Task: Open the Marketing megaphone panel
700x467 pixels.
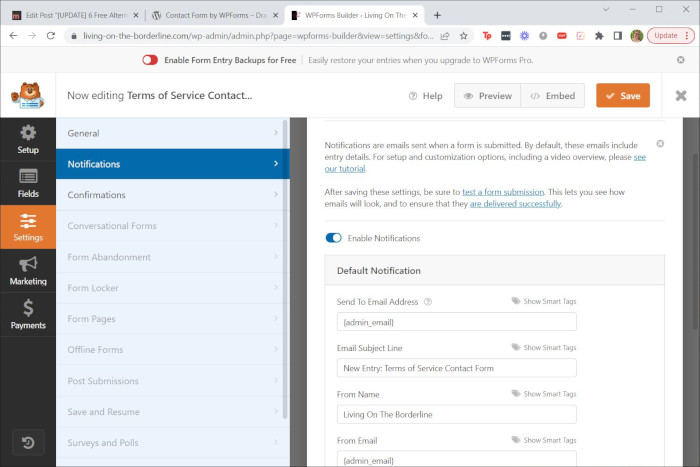Action: point(28,271)
